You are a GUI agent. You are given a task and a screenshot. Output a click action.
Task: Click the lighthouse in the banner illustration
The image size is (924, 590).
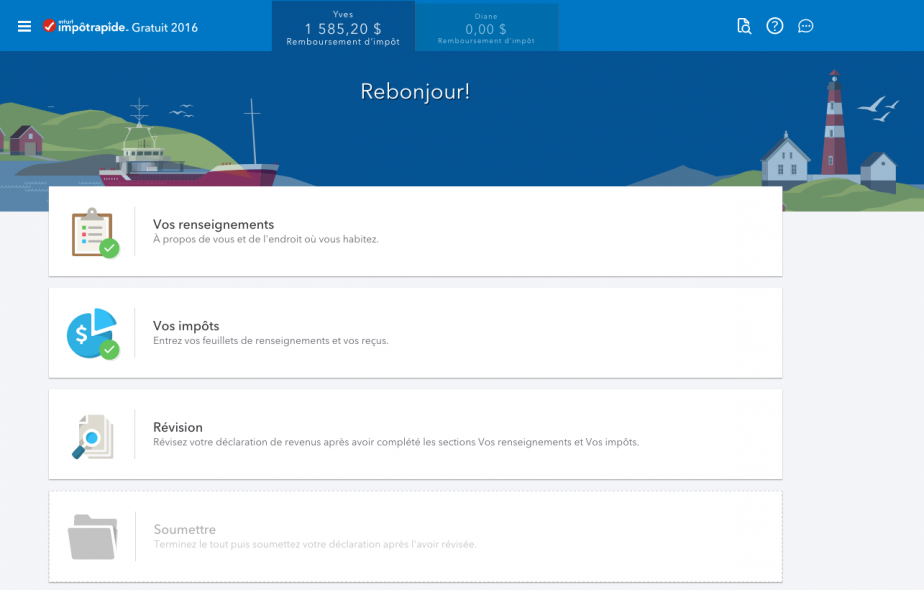click(834, 125)
